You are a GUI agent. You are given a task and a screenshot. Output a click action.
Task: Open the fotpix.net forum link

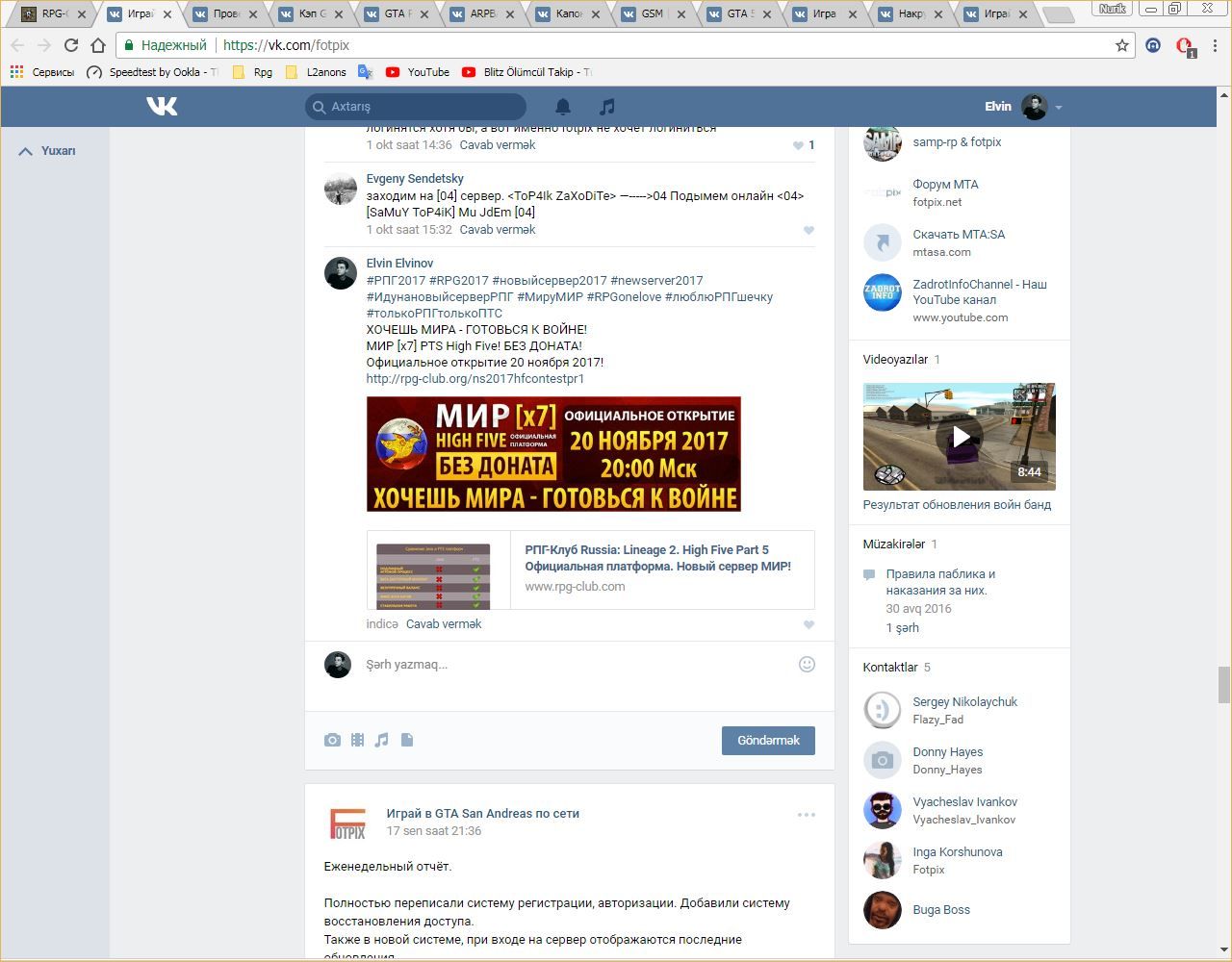click(937, 202)
